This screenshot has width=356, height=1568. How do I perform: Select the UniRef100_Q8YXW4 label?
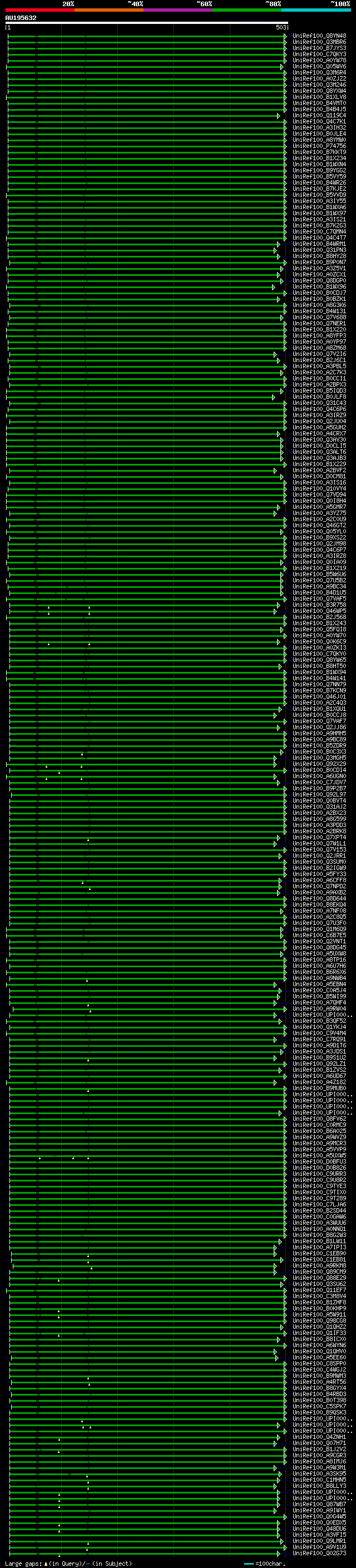tap(319, 91)
